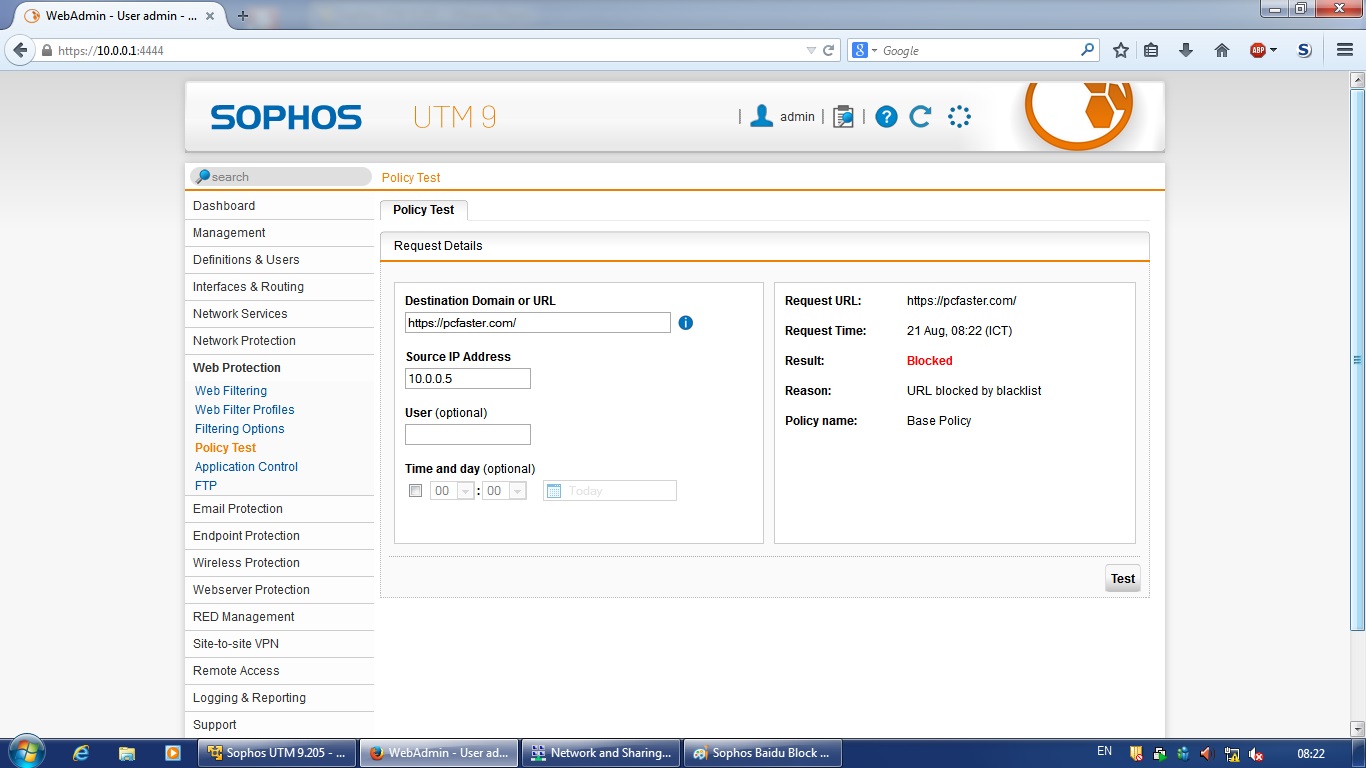Screen dimensions: 1366x768
Task: Open Filtering Options link
Action: [240, 429]
